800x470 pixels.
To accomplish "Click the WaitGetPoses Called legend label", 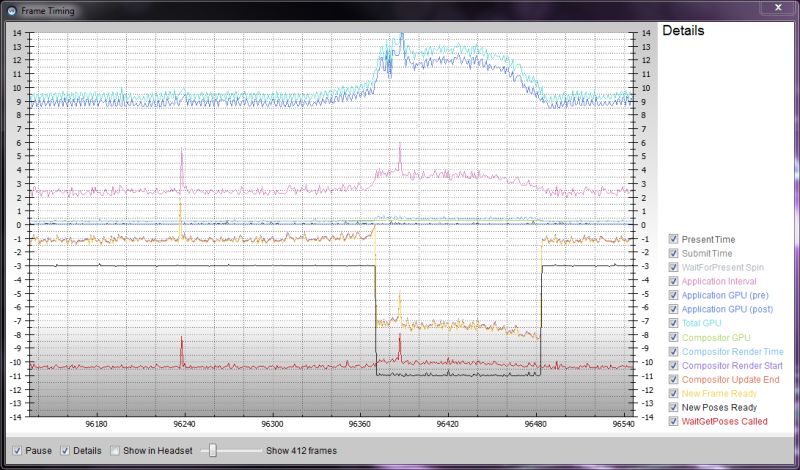I will 724,422.
